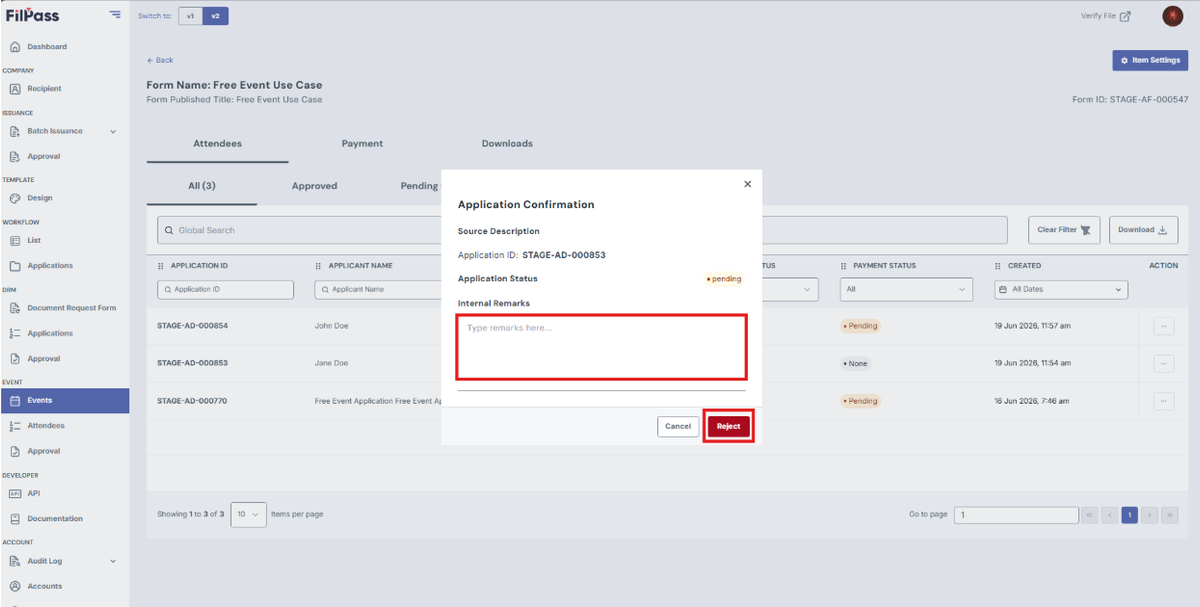Screen dimensions: 1200x607
Task: Click the DRM Approval icon
Action: (x=15, y=359)
